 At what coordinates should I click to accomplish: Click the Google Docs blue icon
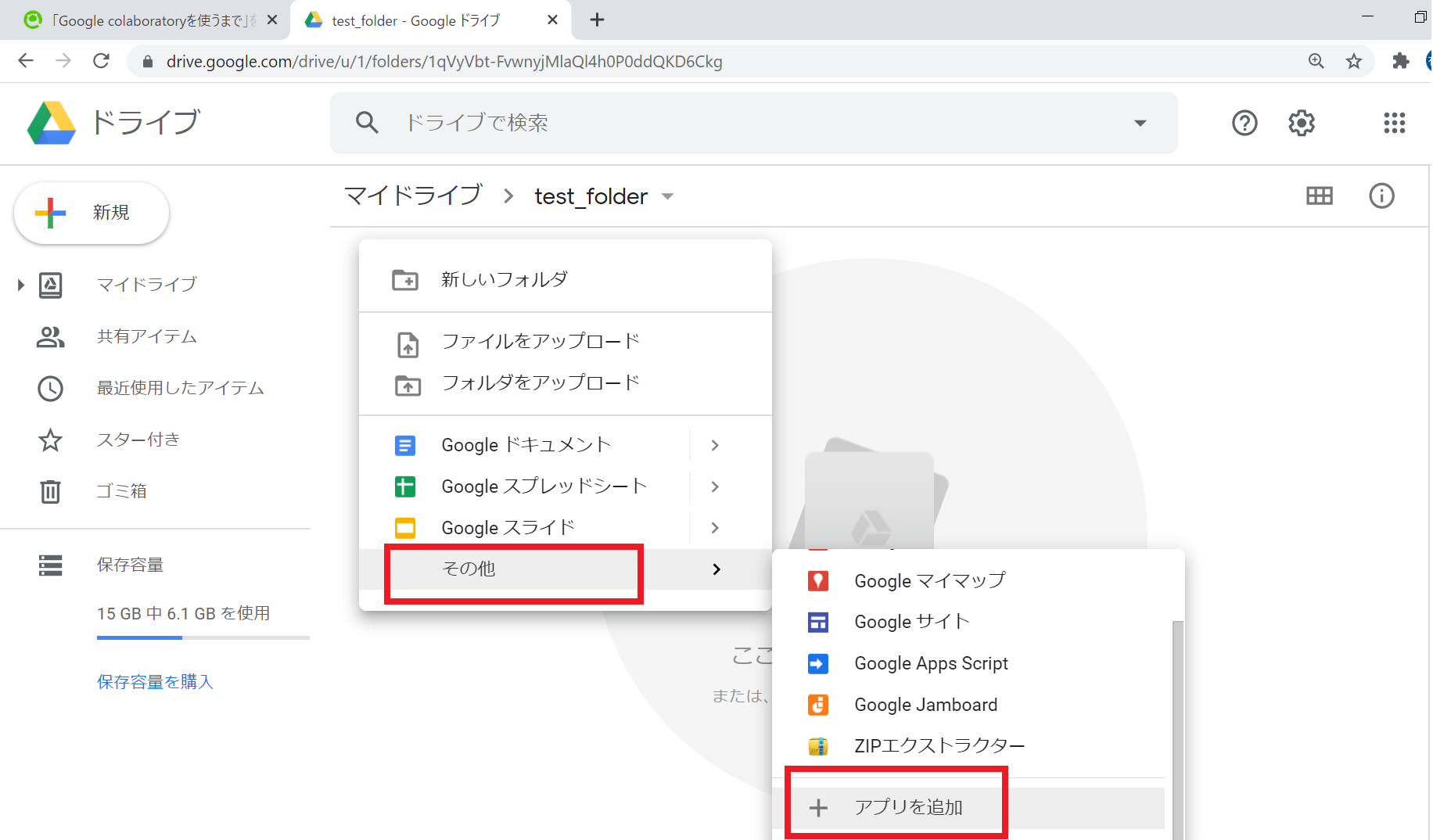[405, 446]
